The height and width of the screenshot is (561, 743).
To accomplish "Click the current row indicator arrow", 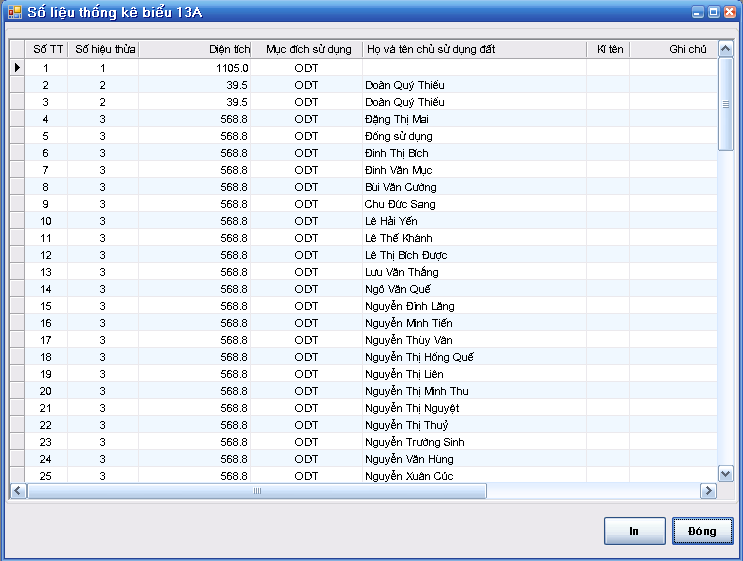I will coord(17,68).
